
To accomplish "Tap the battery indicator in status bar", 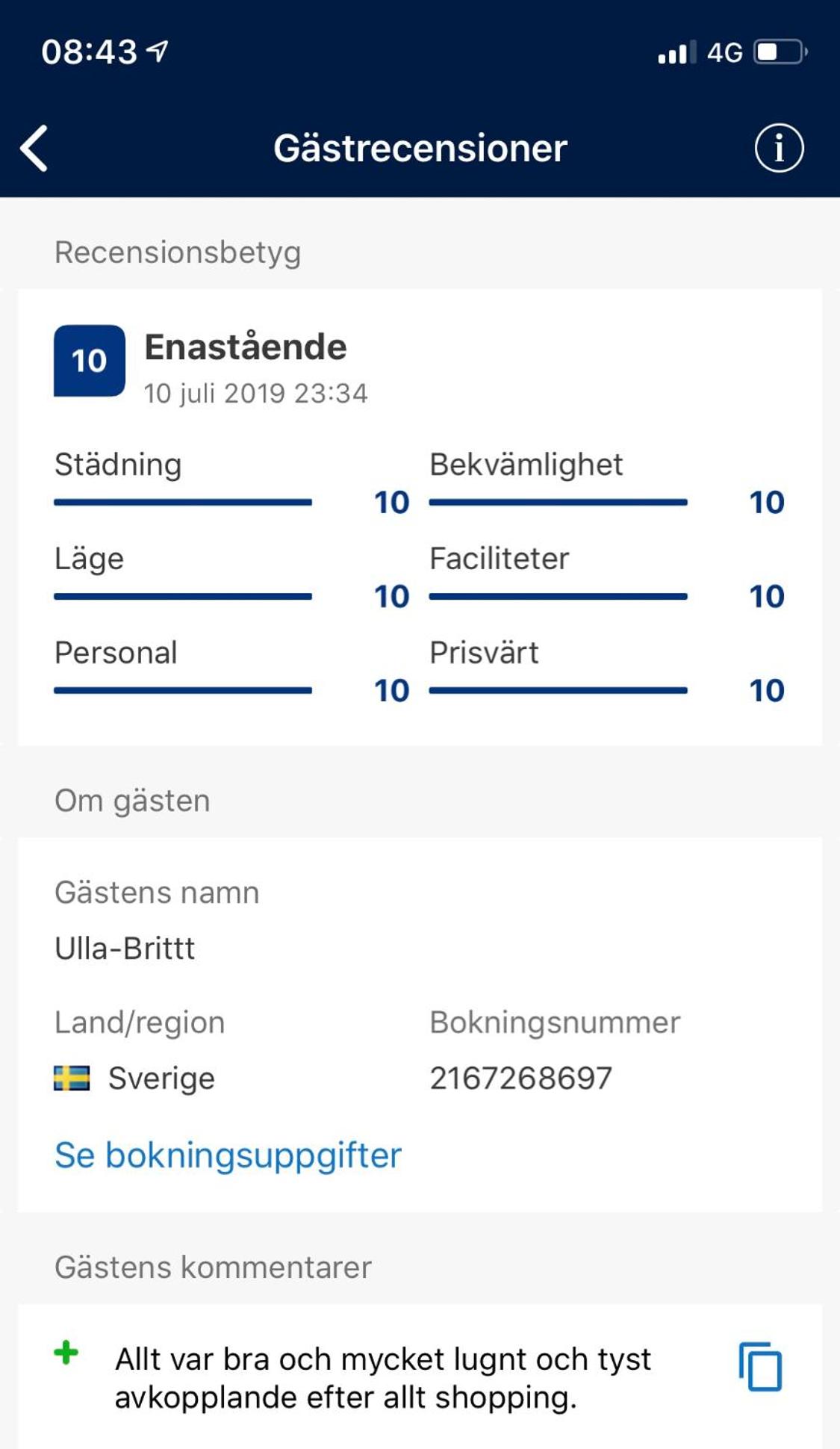I will [x=780, y=52].
